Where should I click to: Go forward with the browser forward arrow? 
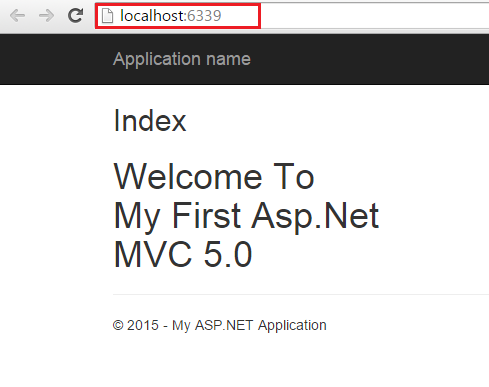point(46,16)
